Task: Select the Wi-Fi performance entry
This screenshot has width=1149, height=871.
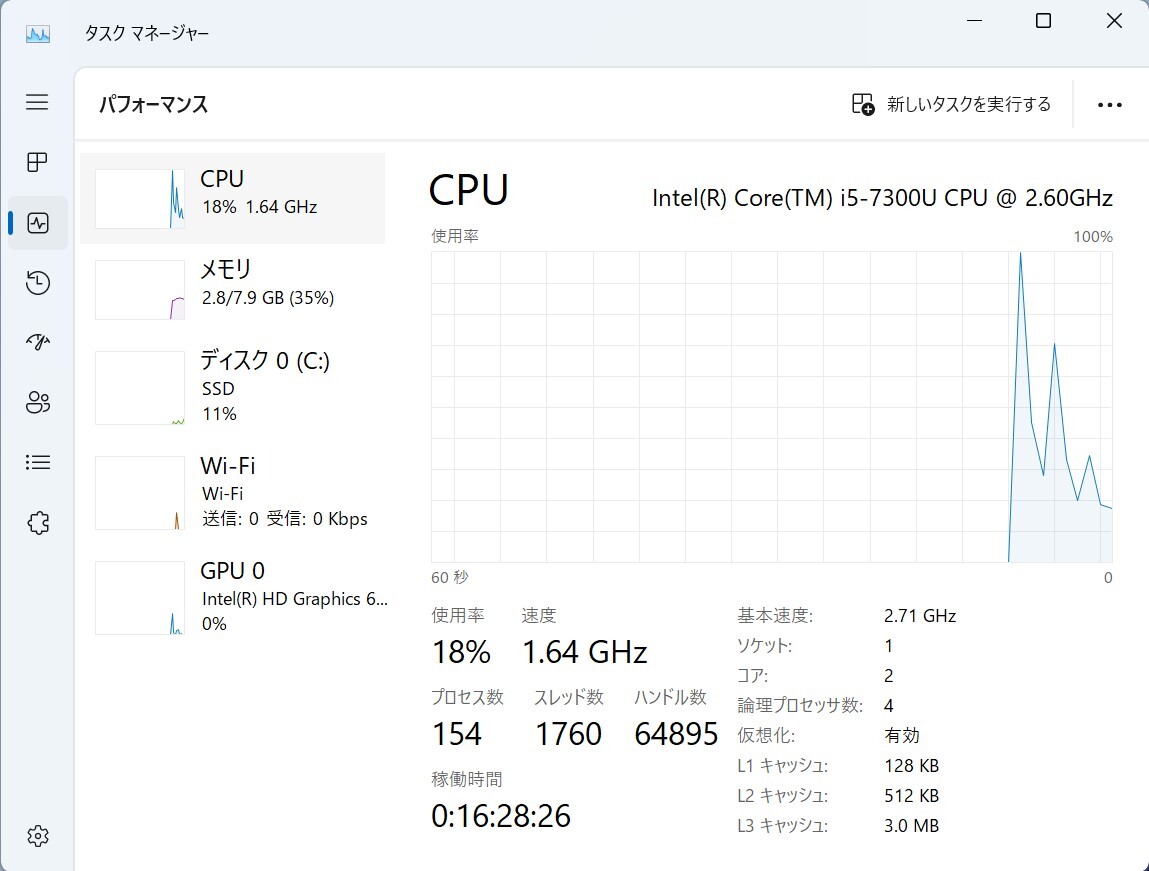Action: [x=232, y=492]
